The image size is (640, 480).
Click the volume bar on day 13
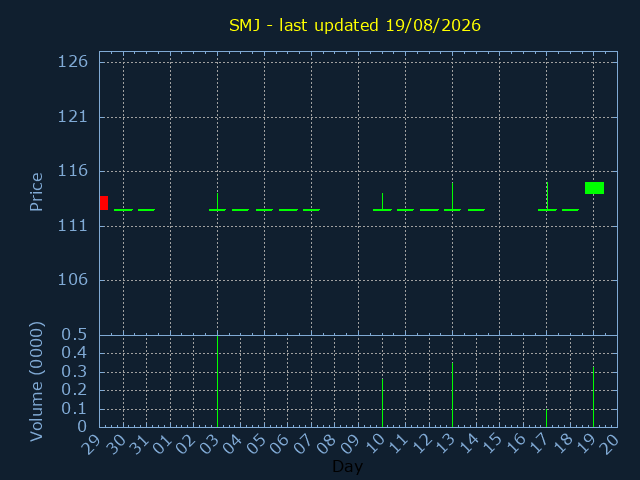pos(452,395)
